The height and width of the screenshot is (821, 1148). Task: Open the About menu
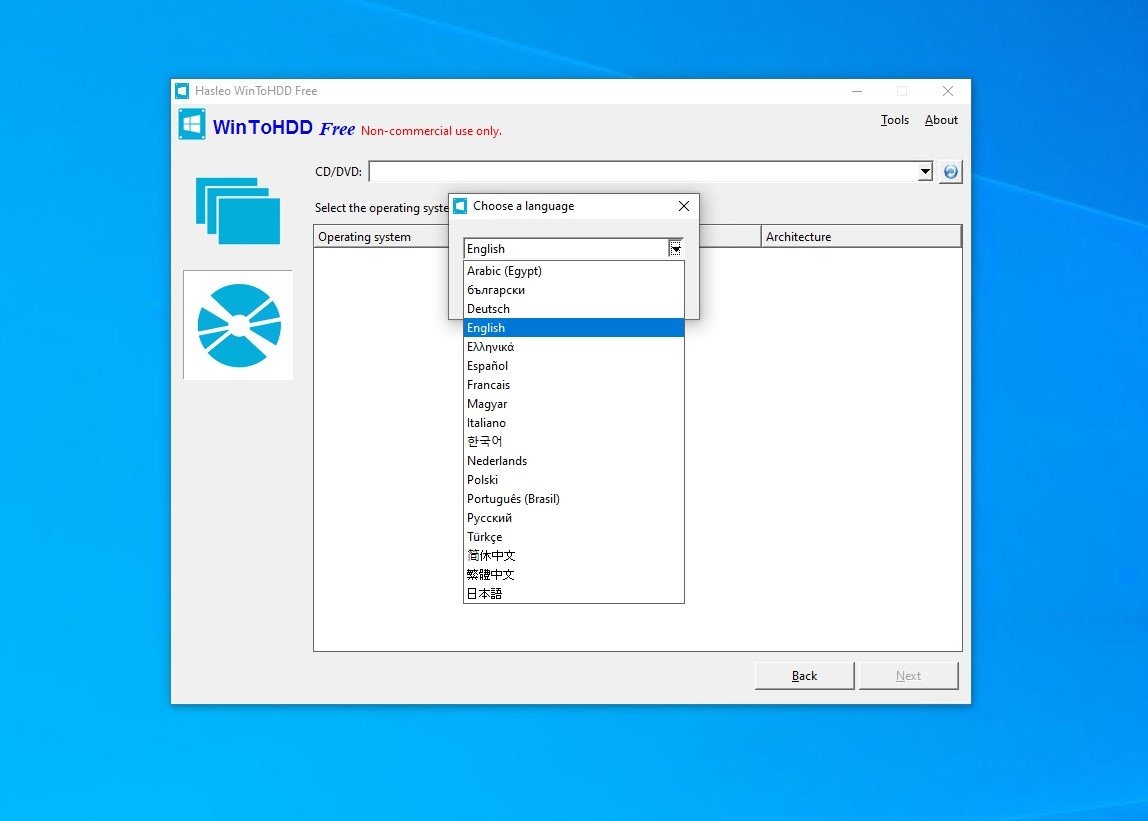pos(942,120)
